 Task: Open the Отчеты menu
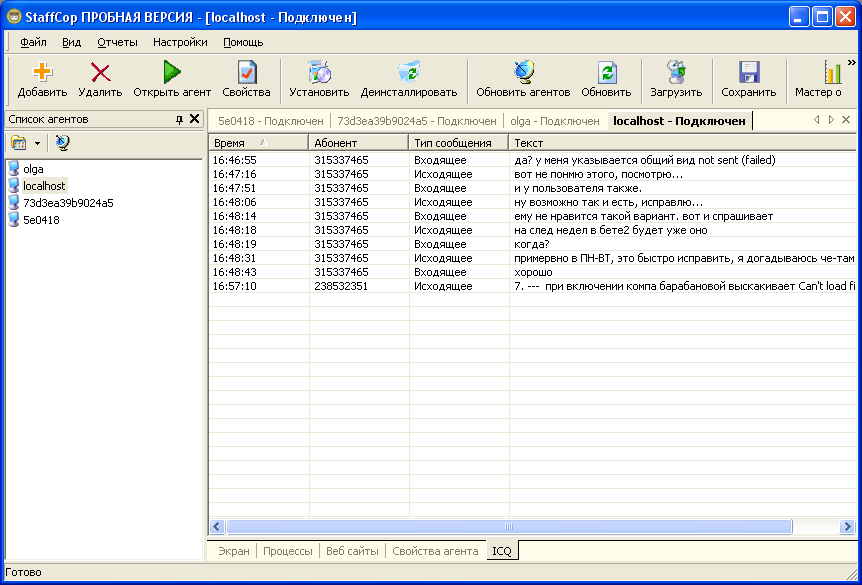(x=118, y=42)
